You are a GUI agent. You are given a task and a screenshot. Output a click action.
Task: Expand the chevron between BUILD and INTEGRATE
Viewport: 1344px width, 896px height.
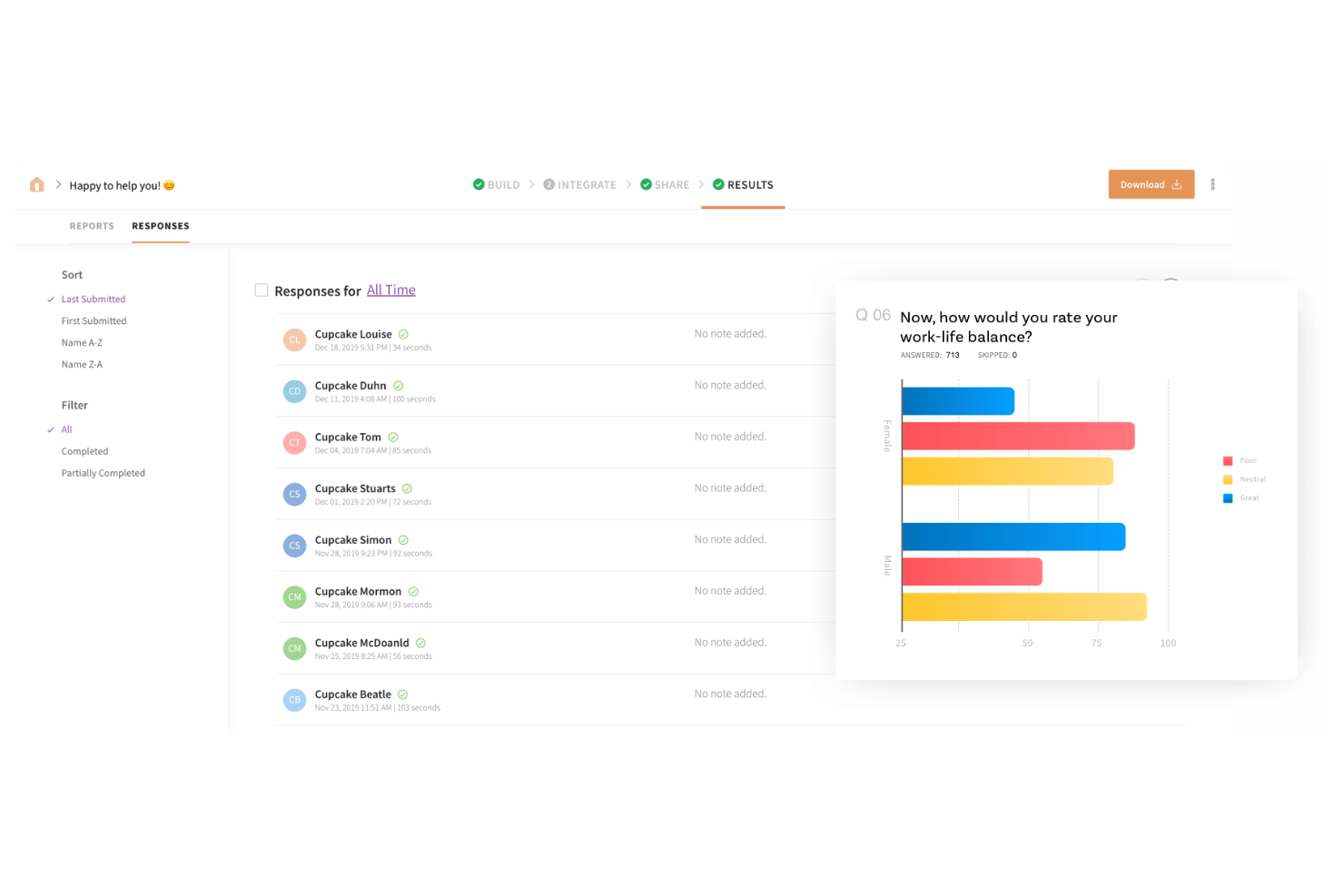(533, 184)
